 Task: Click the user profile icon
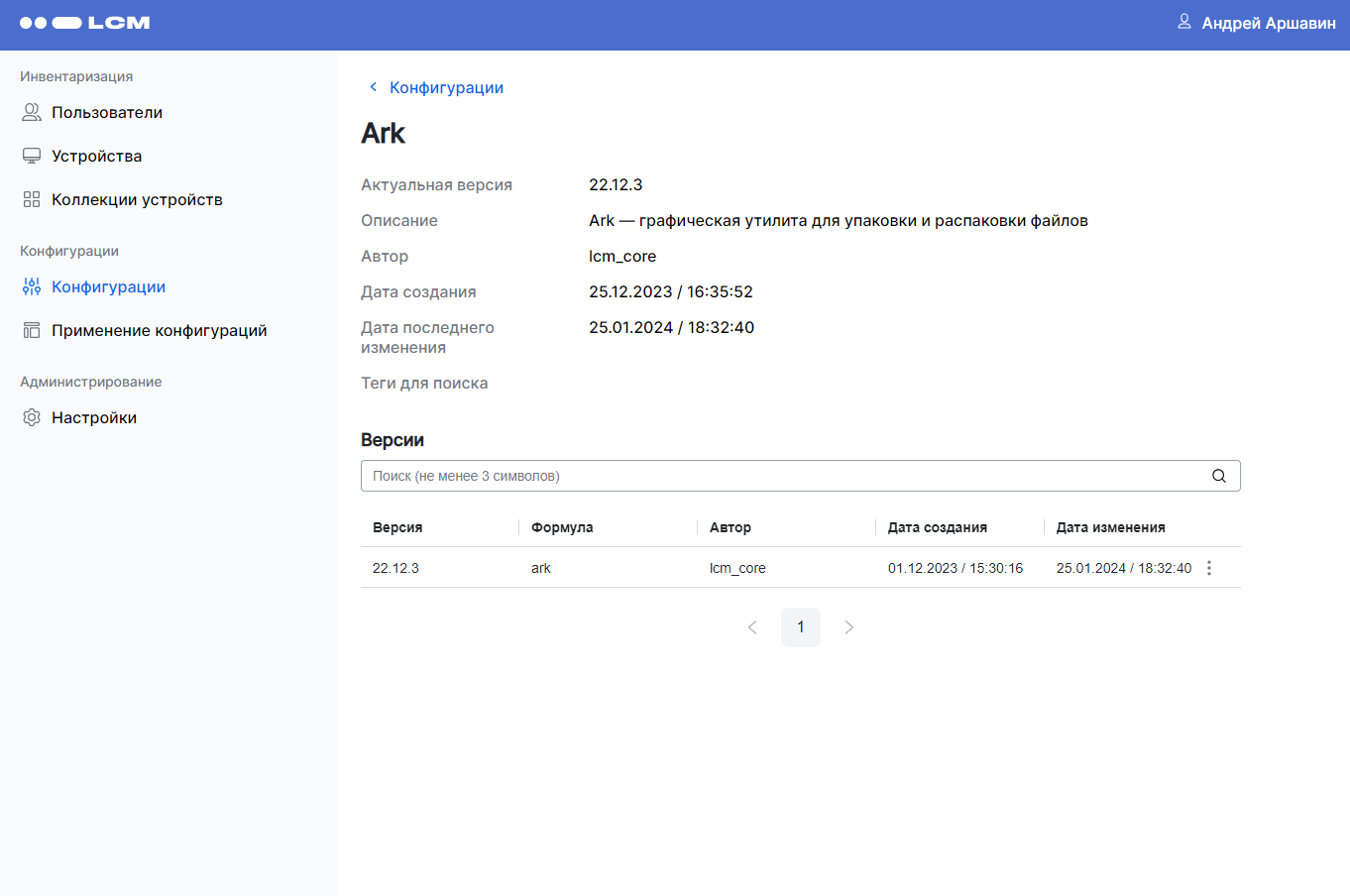pos(1183,22)
